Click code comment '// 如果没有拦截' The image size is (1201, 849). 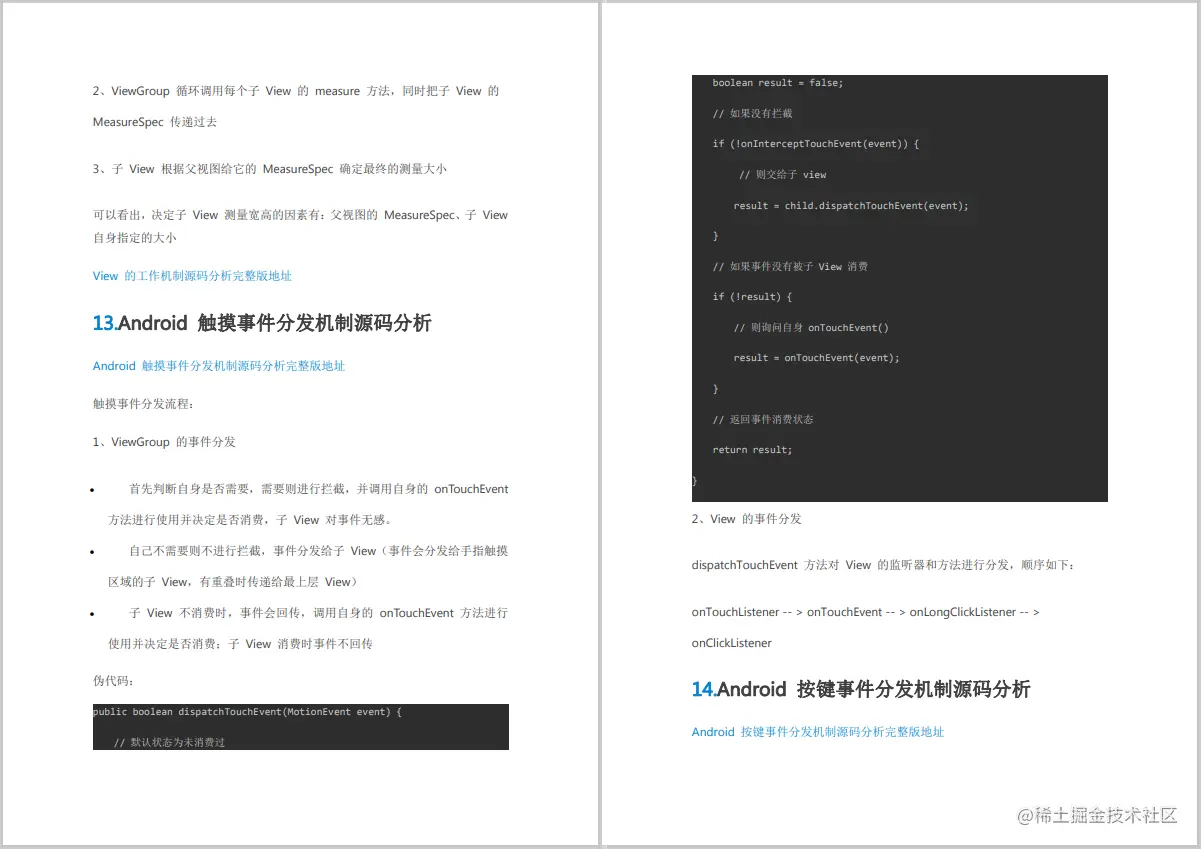pos(752,113)
